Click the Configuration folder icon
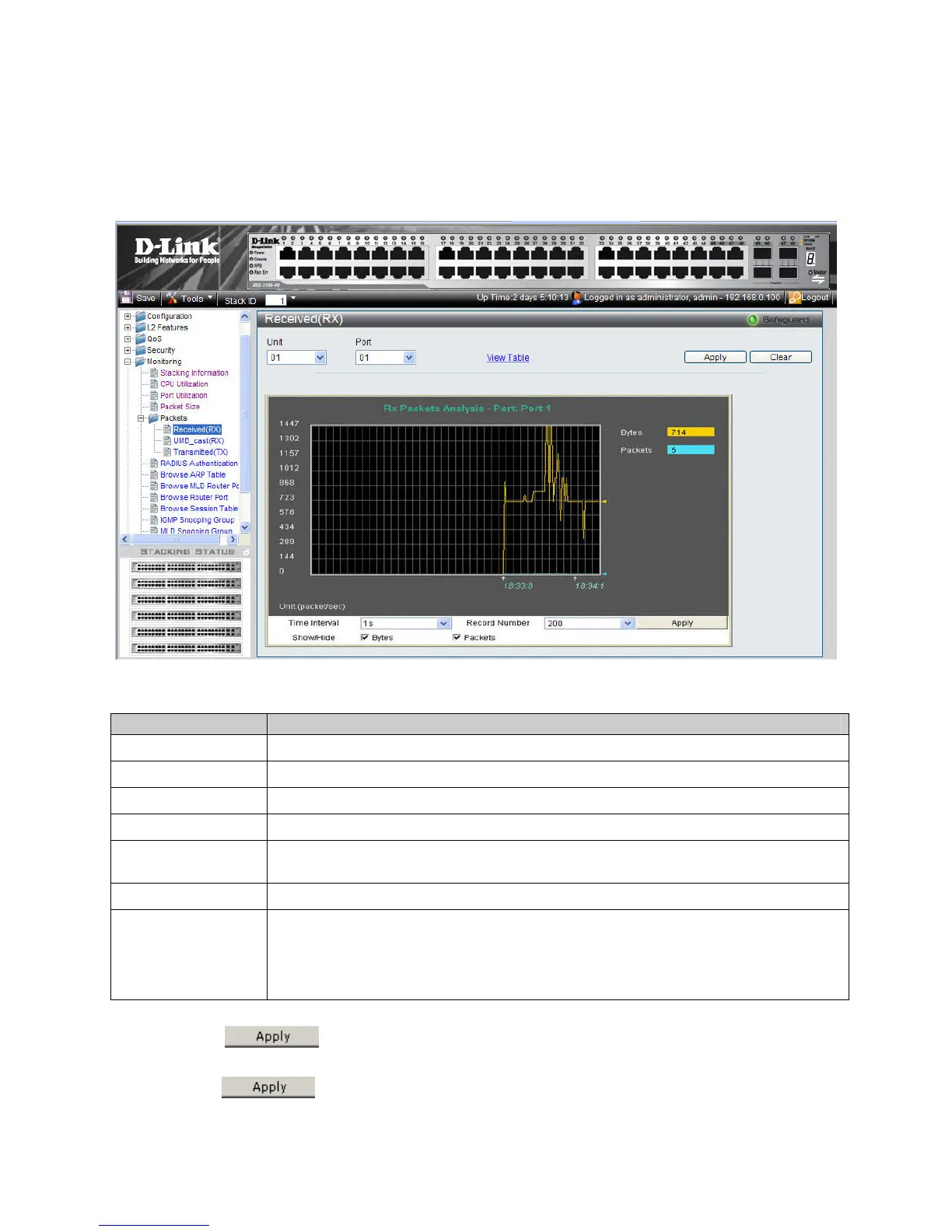952x1232 pixels. point(140,317)
